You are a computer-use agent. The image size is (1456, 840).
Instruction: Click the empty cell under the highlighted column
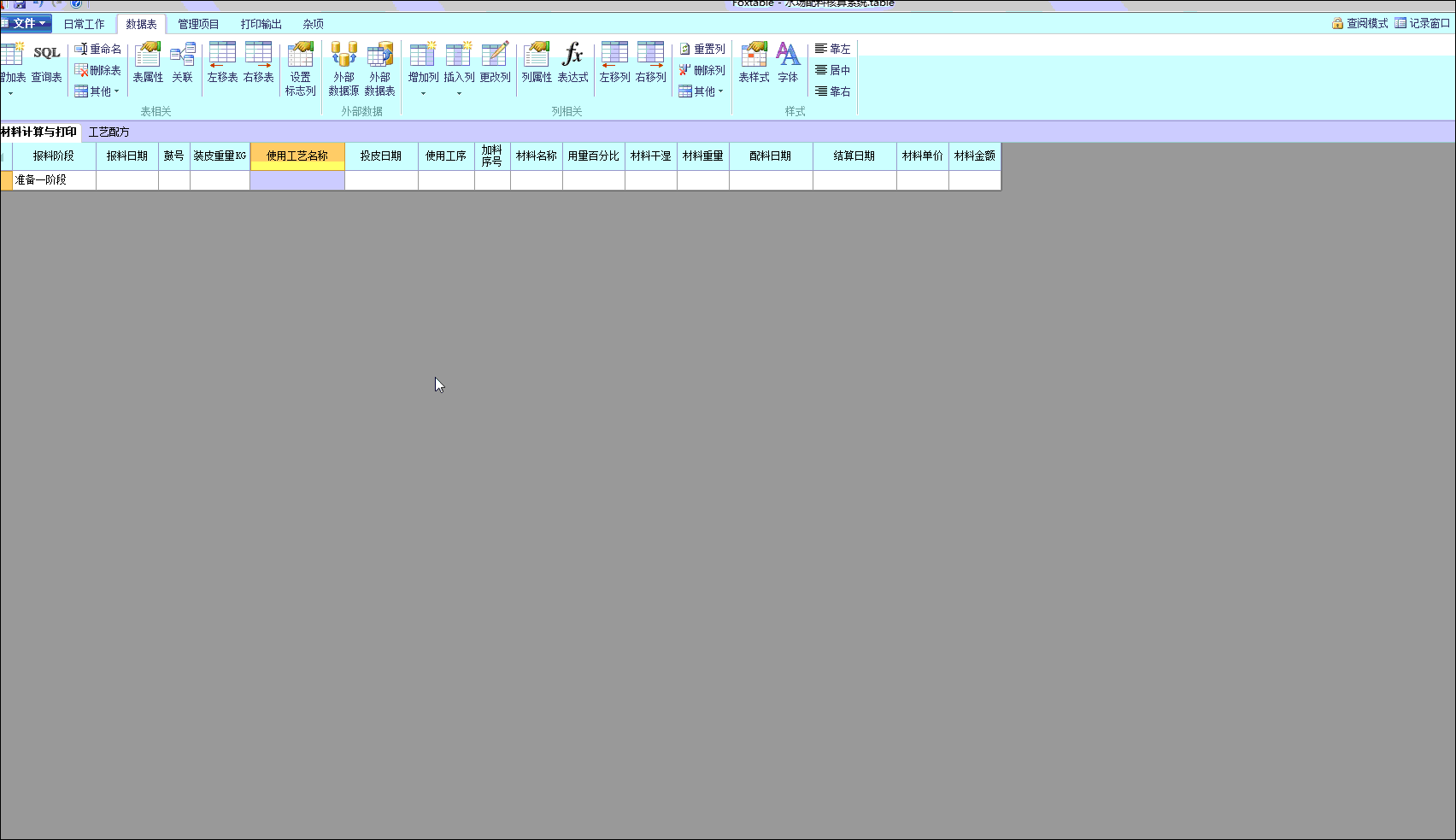(297, 179)
